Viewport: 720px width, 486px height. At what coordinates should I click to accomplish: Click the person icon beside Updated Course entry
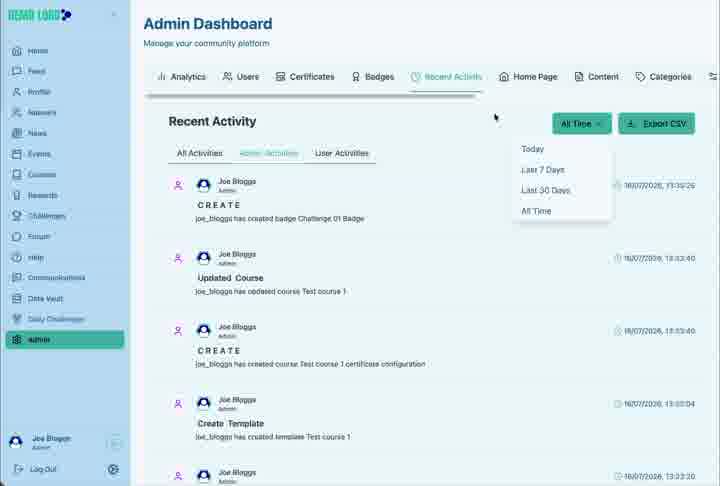[178, 258]
